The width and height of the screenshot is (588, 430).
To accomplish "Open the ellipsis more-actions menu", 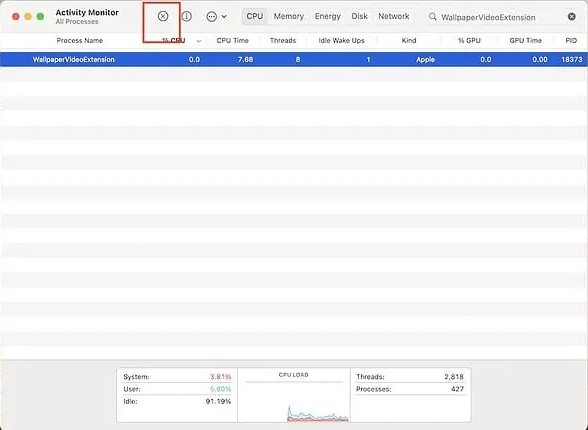I will pyautogui.click(x=212, y=16).
